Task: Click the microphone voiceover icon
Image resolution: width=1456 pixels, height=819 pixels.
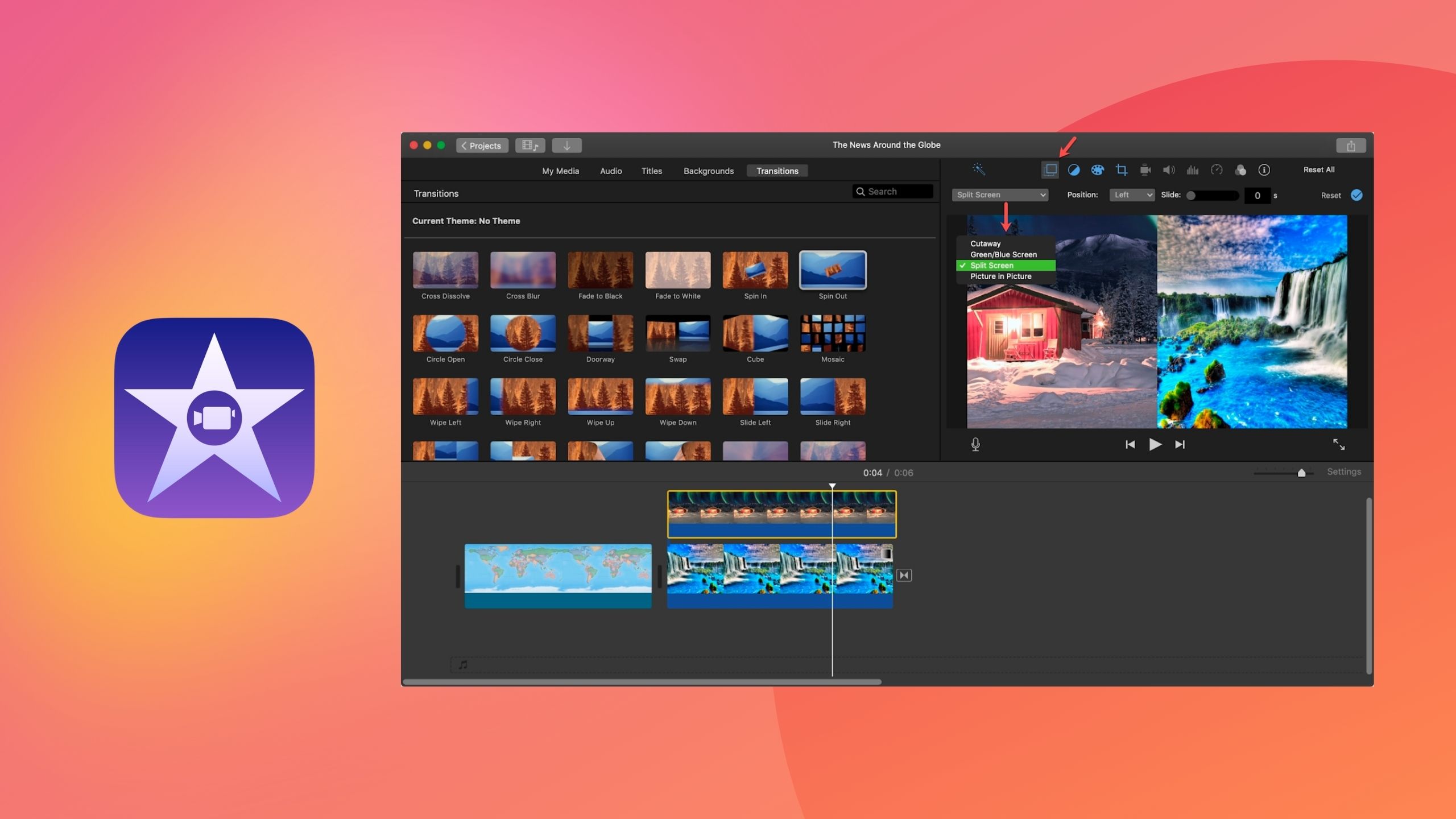Action: pos(975,444)
